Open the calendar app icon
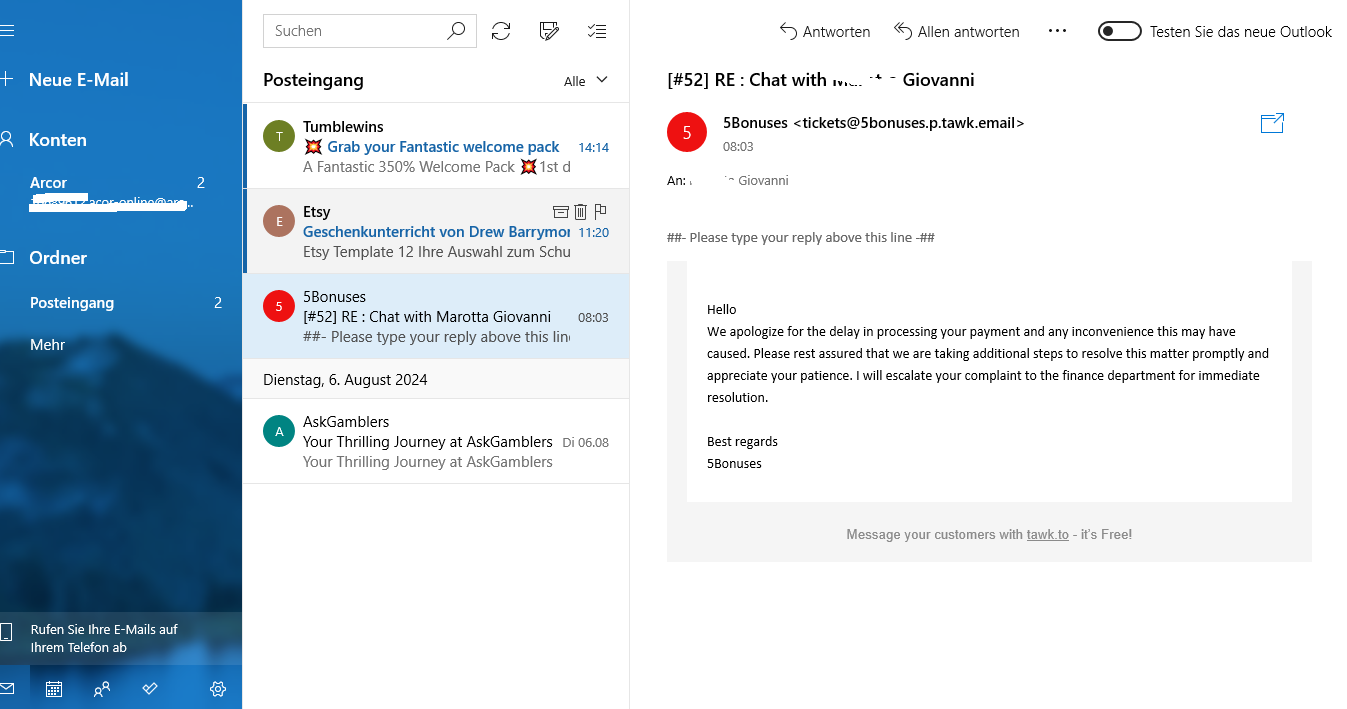 pos(54,688)
